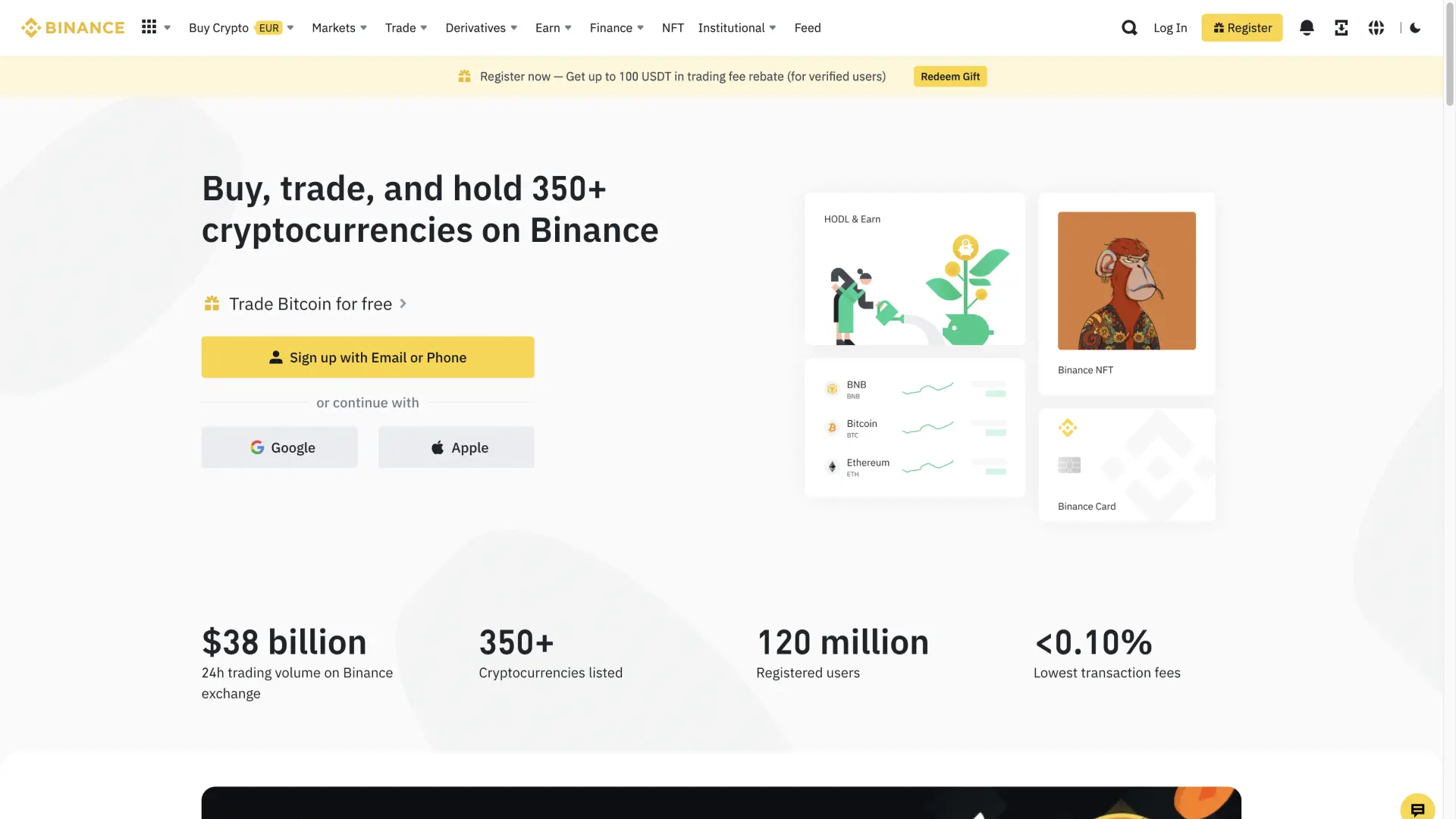Viewport: 1456px width, 819px height.
Task: Click the Binance NFT thumbnail
Action: coord(1126,280)
